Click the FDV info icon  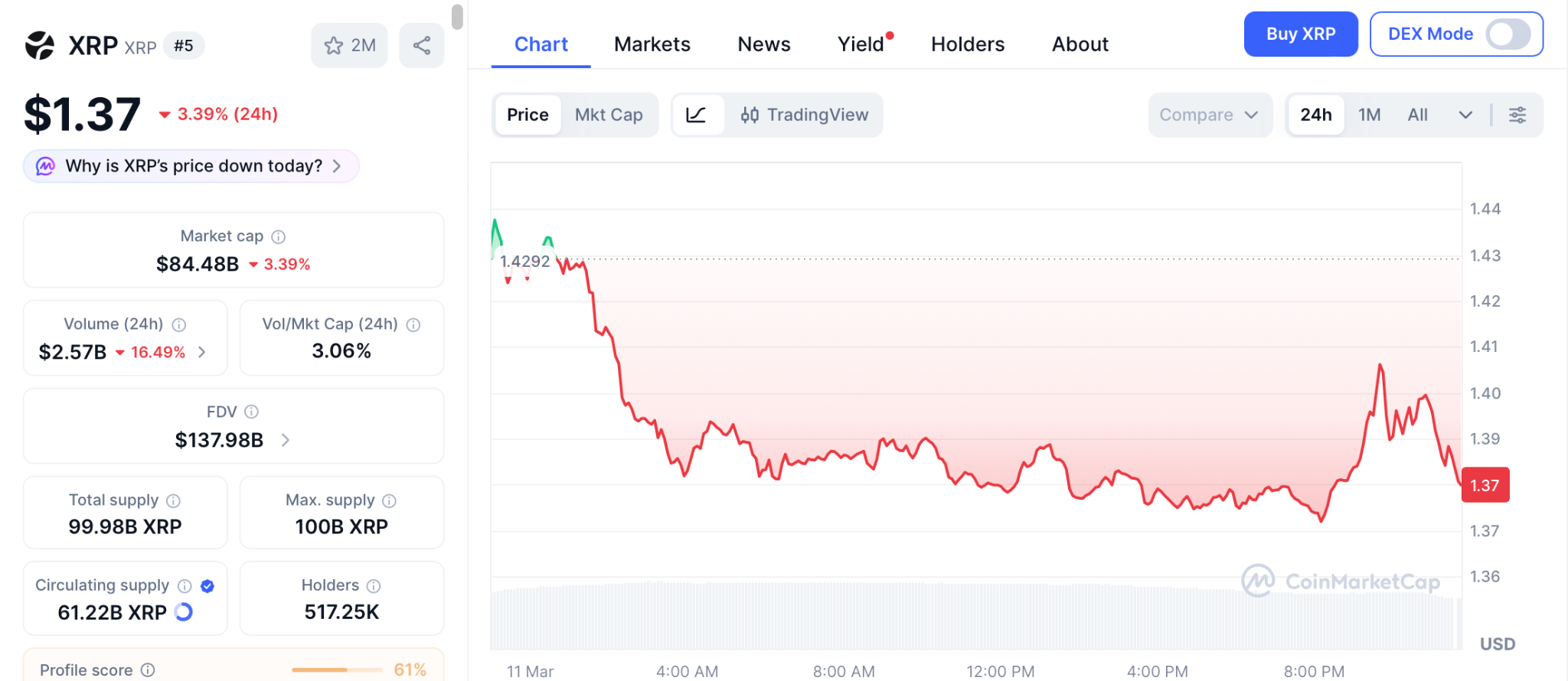point(251,412)
